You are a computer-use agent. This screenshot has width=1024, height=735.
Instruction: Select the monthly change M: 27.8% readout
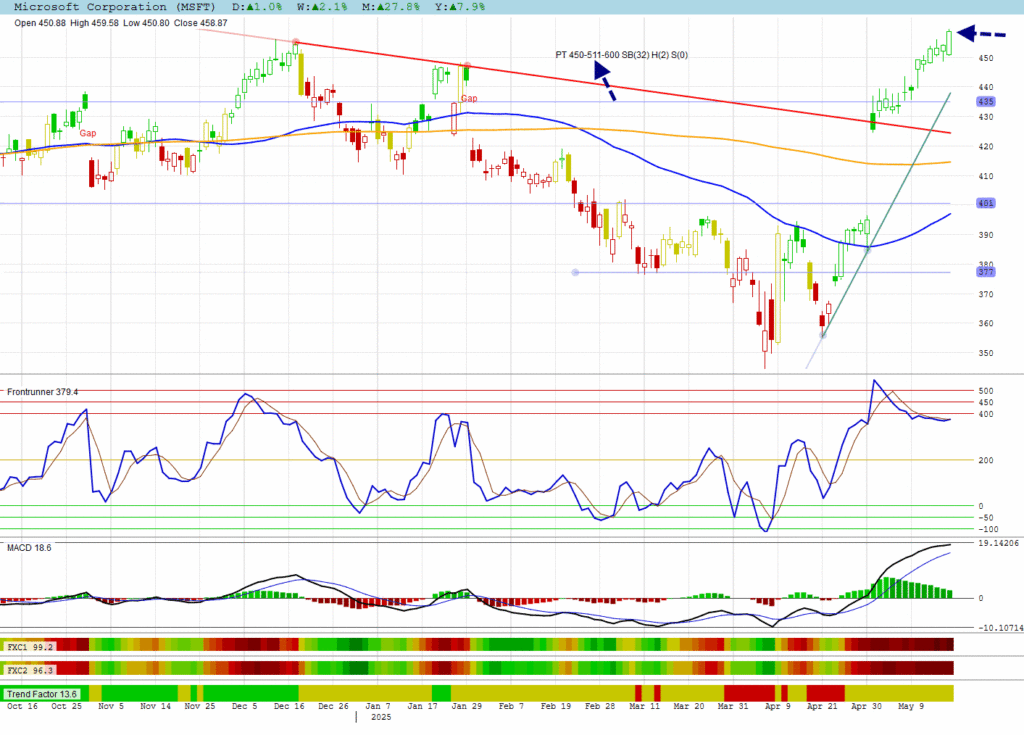pos(391,7)
